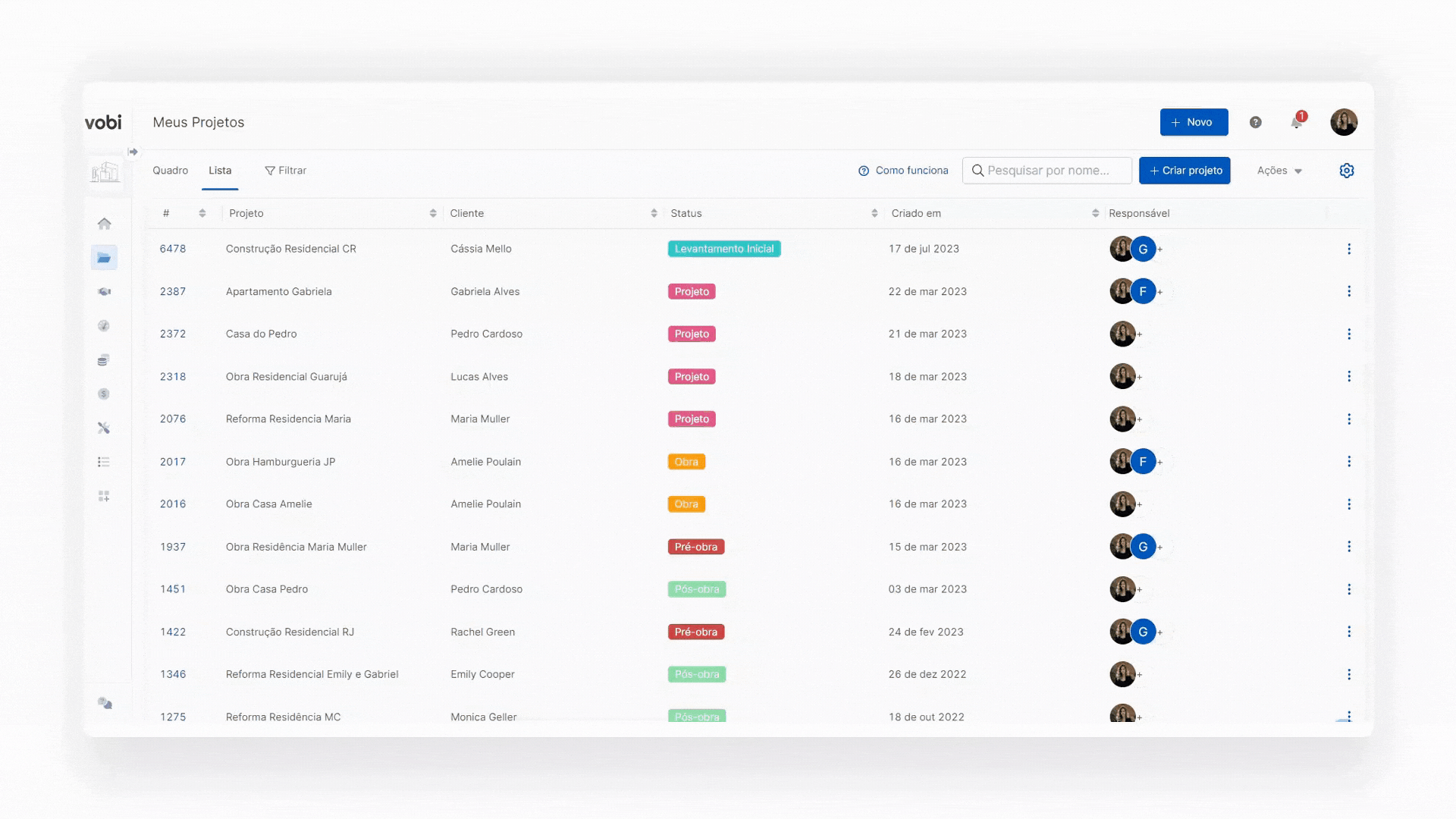Click the Levantamento Inicial status tag
The image size is (1456, 819).
723,249
